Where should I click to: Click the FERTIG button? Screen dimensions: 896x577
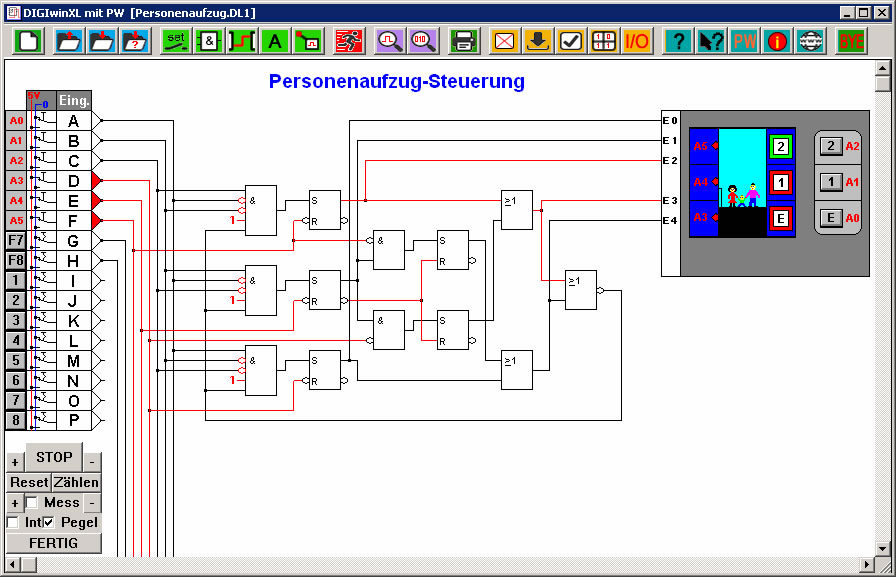pyautogui.click(x=54, y=543)
